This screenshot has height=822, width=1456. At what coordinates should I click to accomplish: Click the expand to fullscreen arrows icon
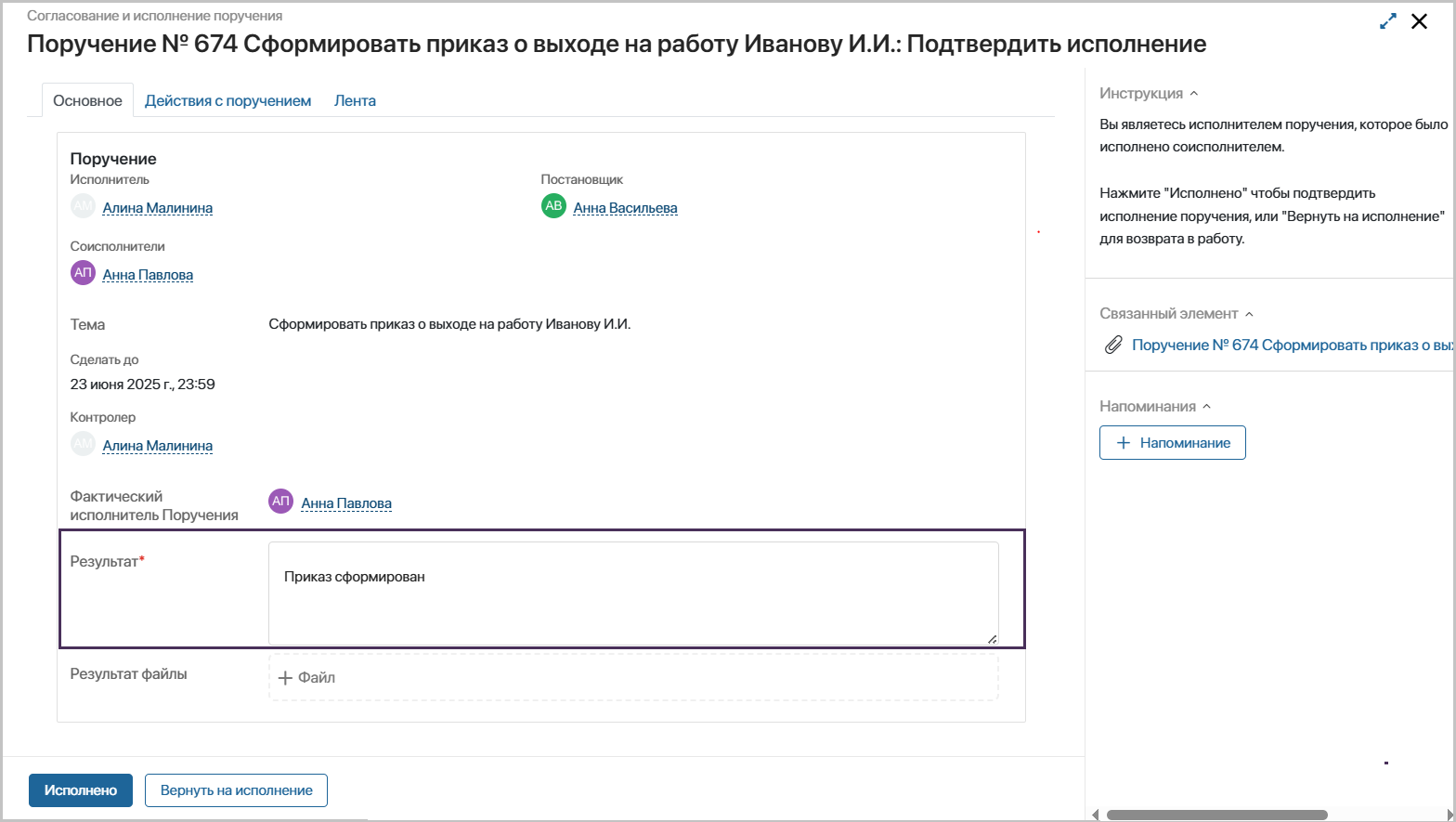tap(1388, 21)
